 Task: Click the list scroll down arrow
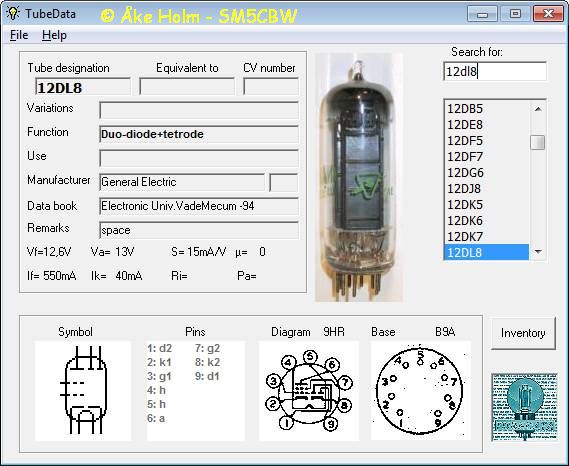coord(538,252)
